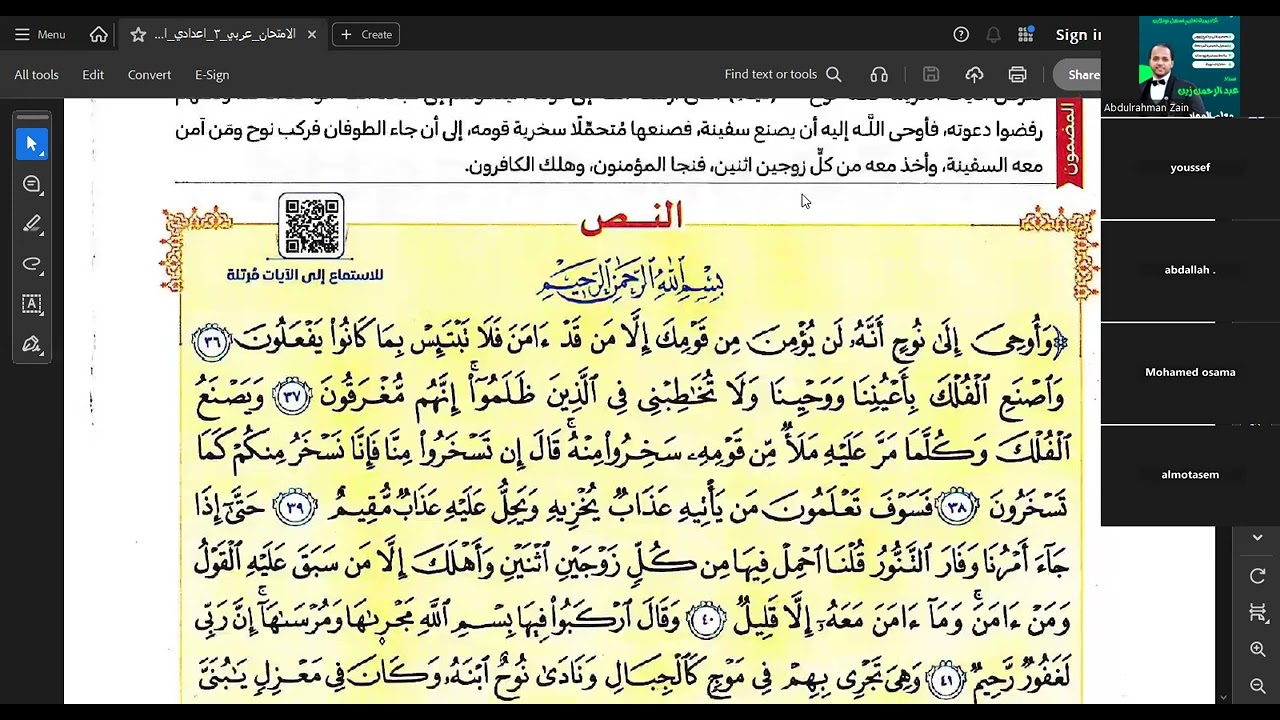Screen dimensions: 1280x720
Task: Click the vertical scrollbar down arrow
Action: click(1223, 697)
